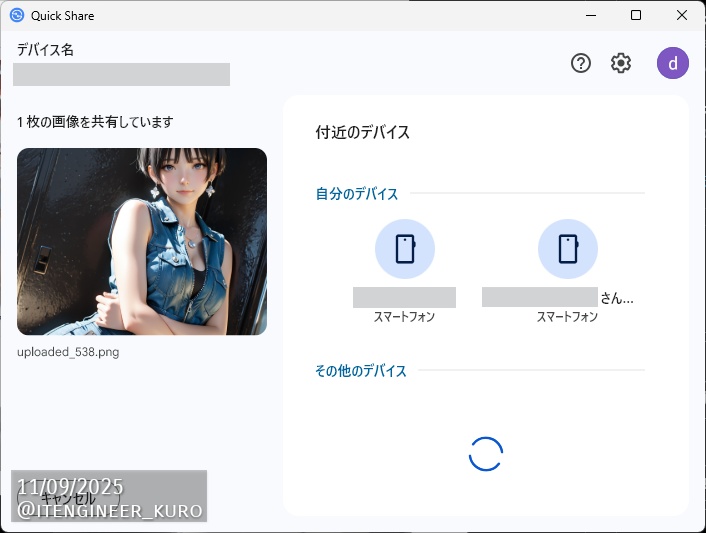
Task: Click the その他のデバイス section heading
Action: [361, 370]
